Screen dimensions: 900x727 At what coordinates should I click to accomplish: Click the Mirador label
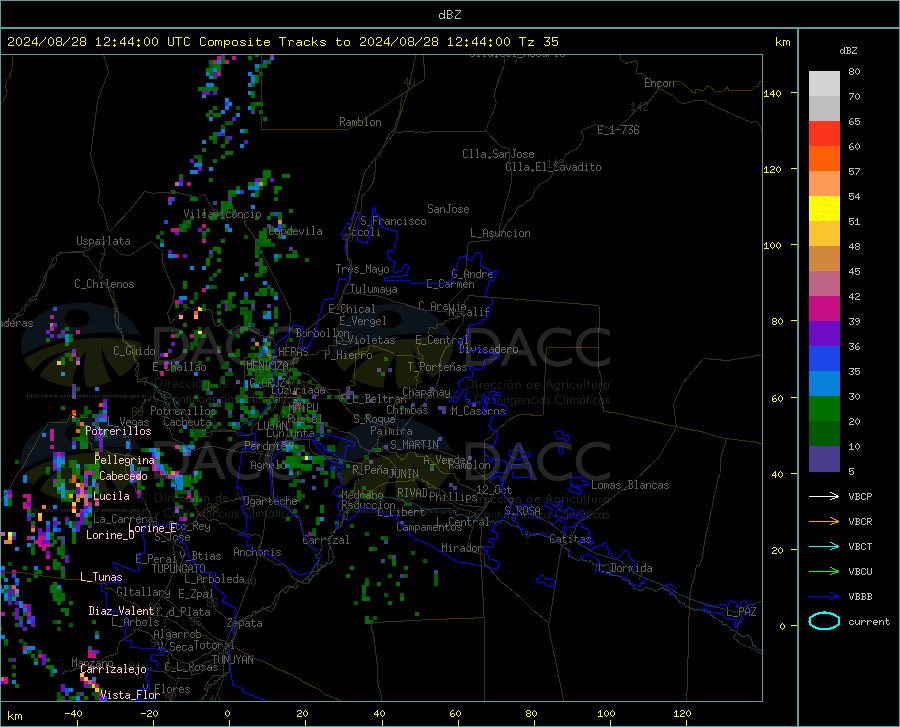(x=462, y=548)
